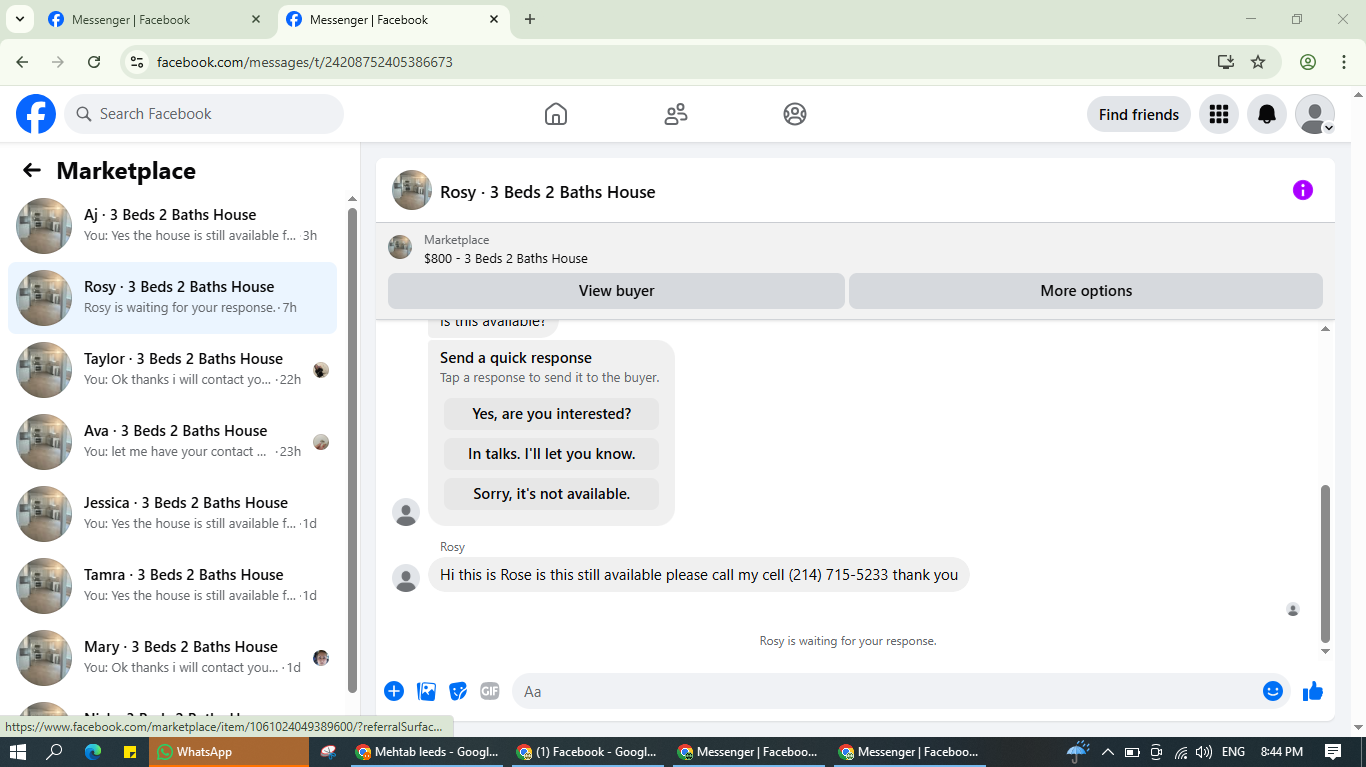
Task: Switch to the first Messenger browser tab
Action: 154,20
